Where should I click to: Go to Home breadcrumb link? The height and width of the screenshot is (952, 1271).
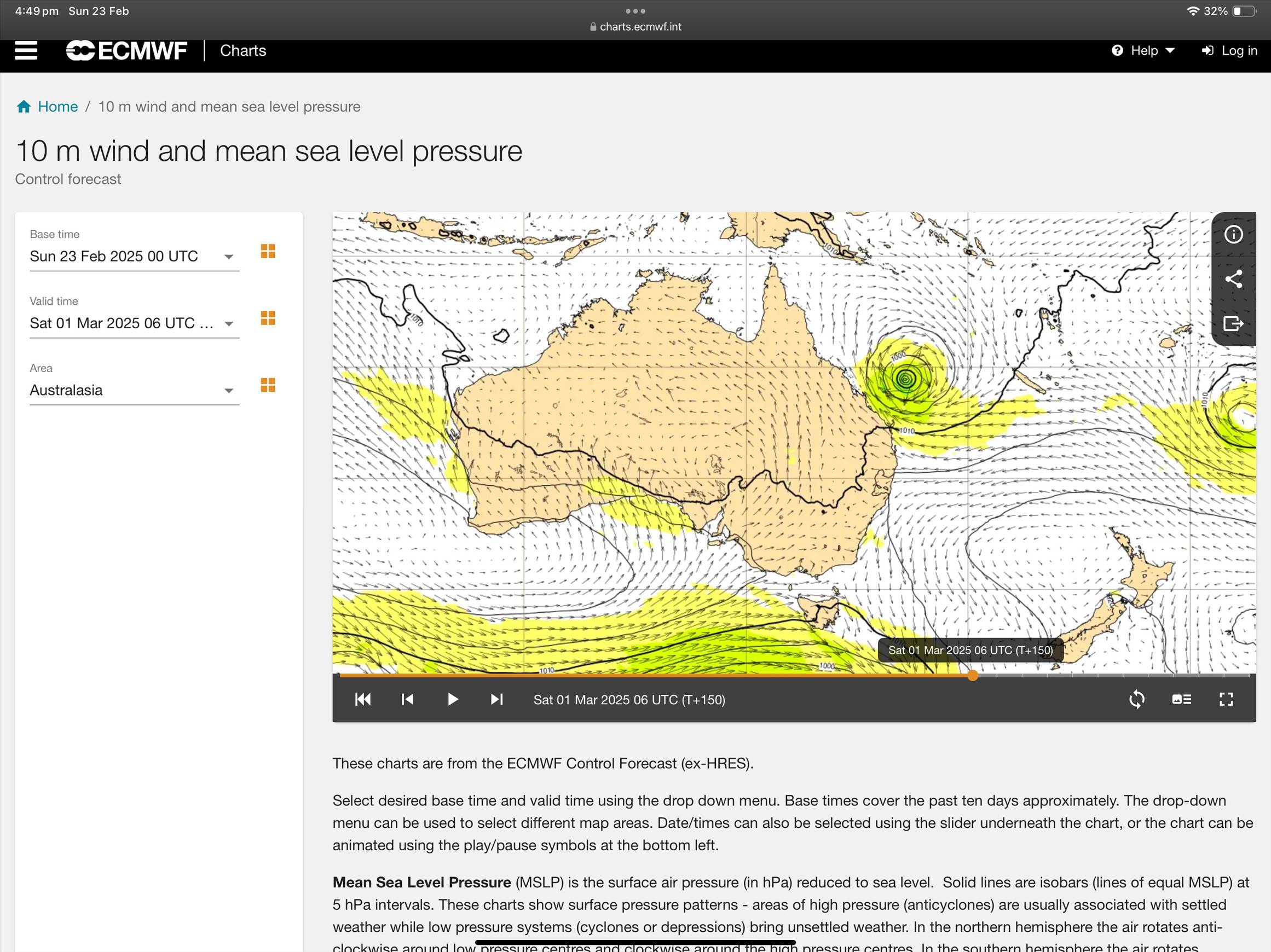[57, 107]
